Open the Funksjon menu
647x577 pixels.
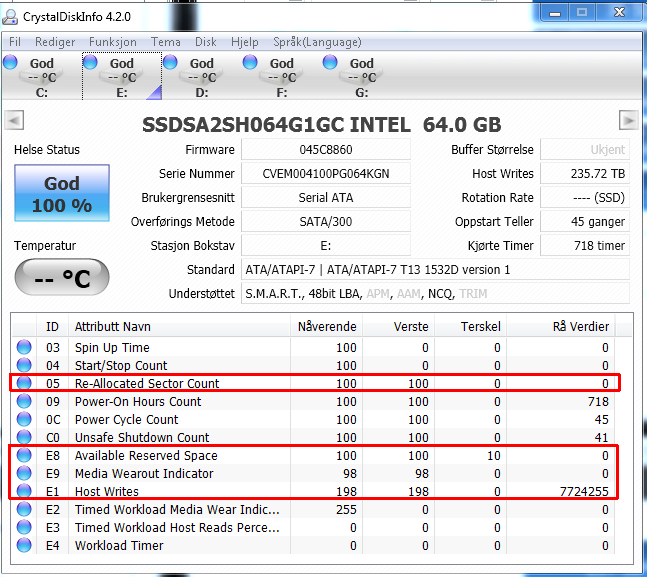pyautogui.click(x=113, y=42)
